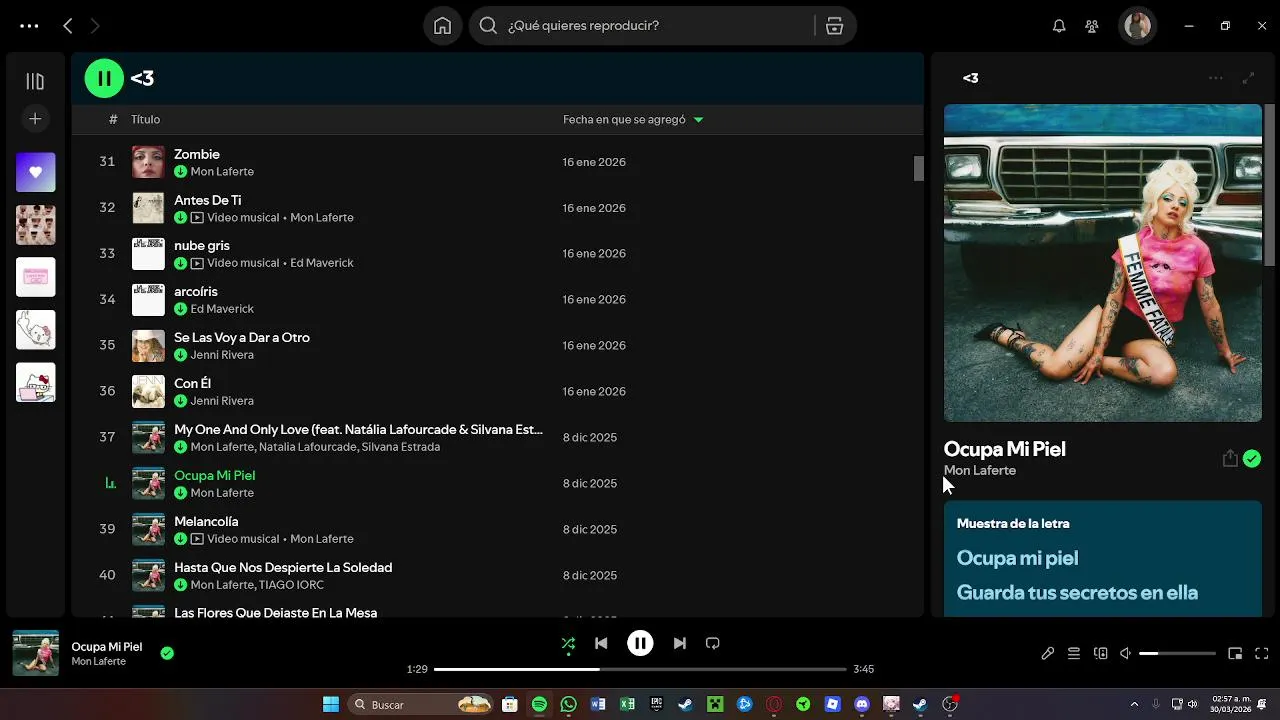Share Ocupa Mi Piel from right panel

click(x=1230, y=458)
